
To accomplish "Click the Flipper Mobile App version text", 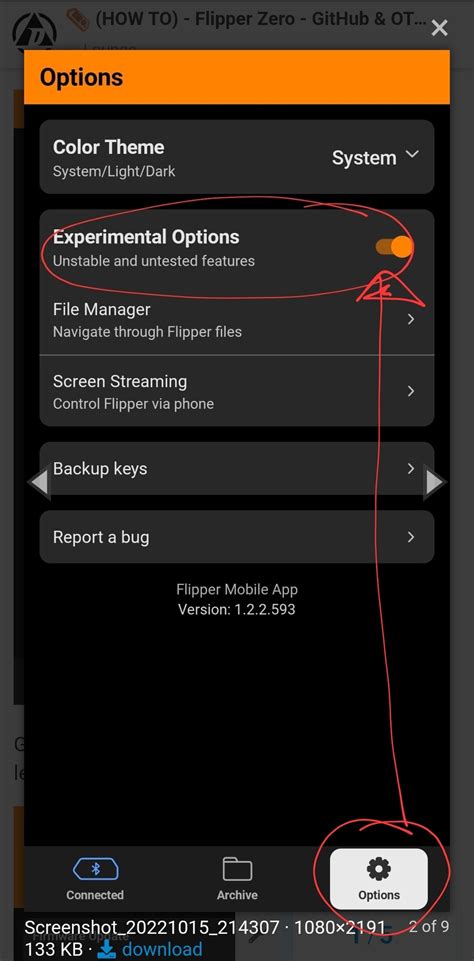I will (237, 600).
